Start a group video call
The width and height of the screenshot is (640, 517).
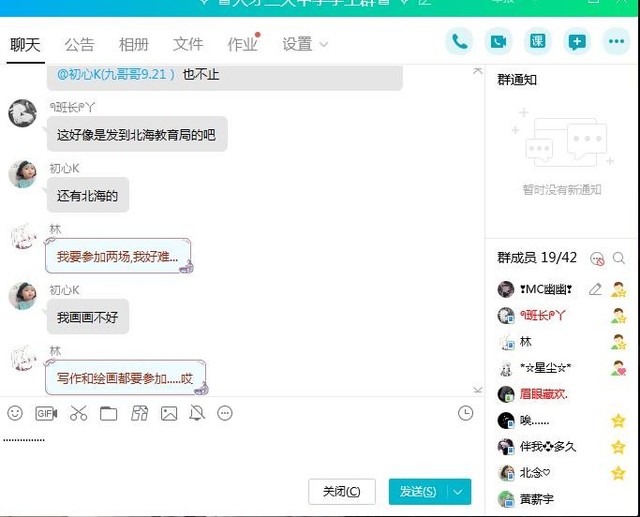pyautogui.click(x=498, y=42)
